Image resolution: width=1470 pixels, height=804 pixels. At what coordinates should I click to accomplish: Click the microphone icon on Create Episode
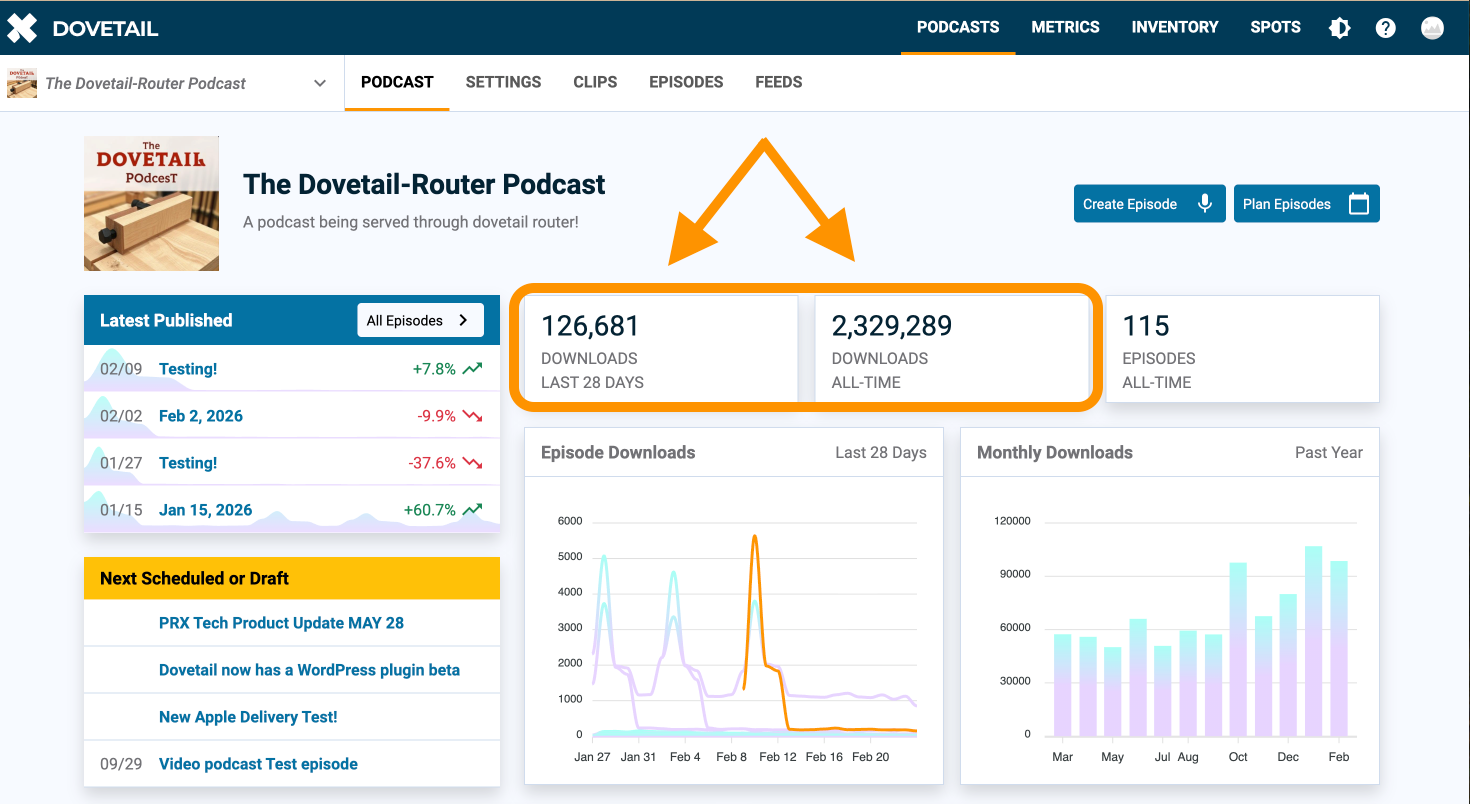(1205, 204)
